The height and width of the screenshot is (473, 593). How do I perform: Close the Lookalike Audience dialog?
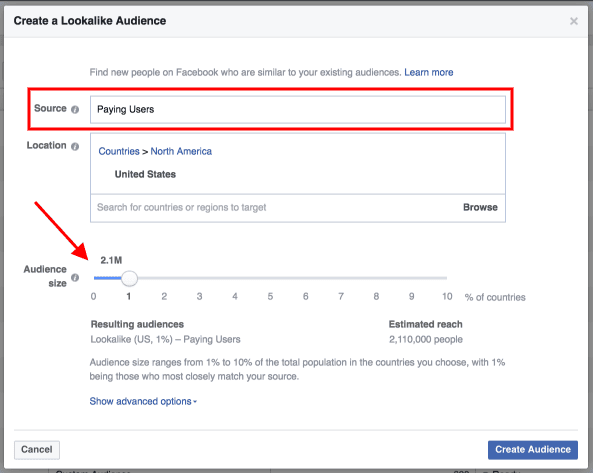click(x=574, y=21)
